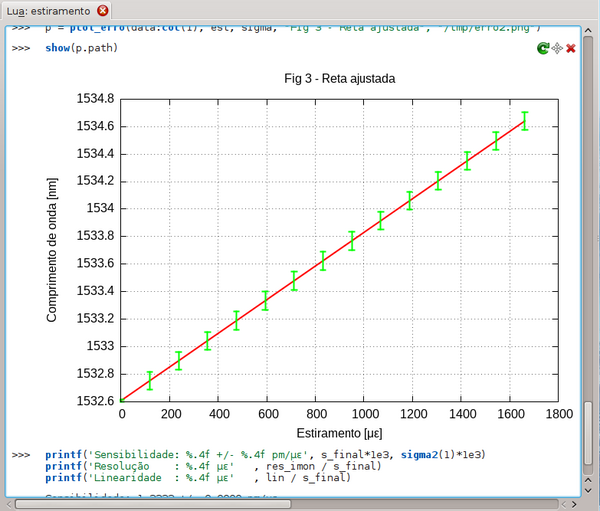Click the topmost green error bar on the plot
This screenshot has width=600, height=511.
pyautogui.click(x=525, y=121)
